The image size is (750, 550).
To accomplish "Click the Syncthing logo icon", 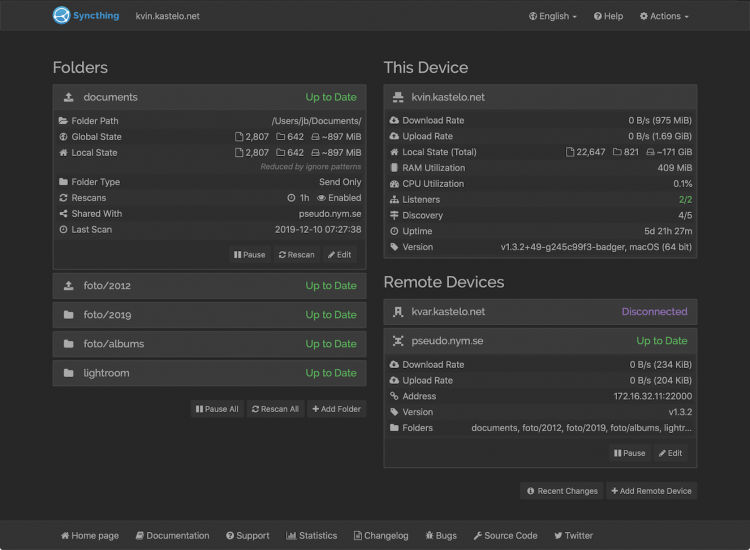I will coord(62,16).
